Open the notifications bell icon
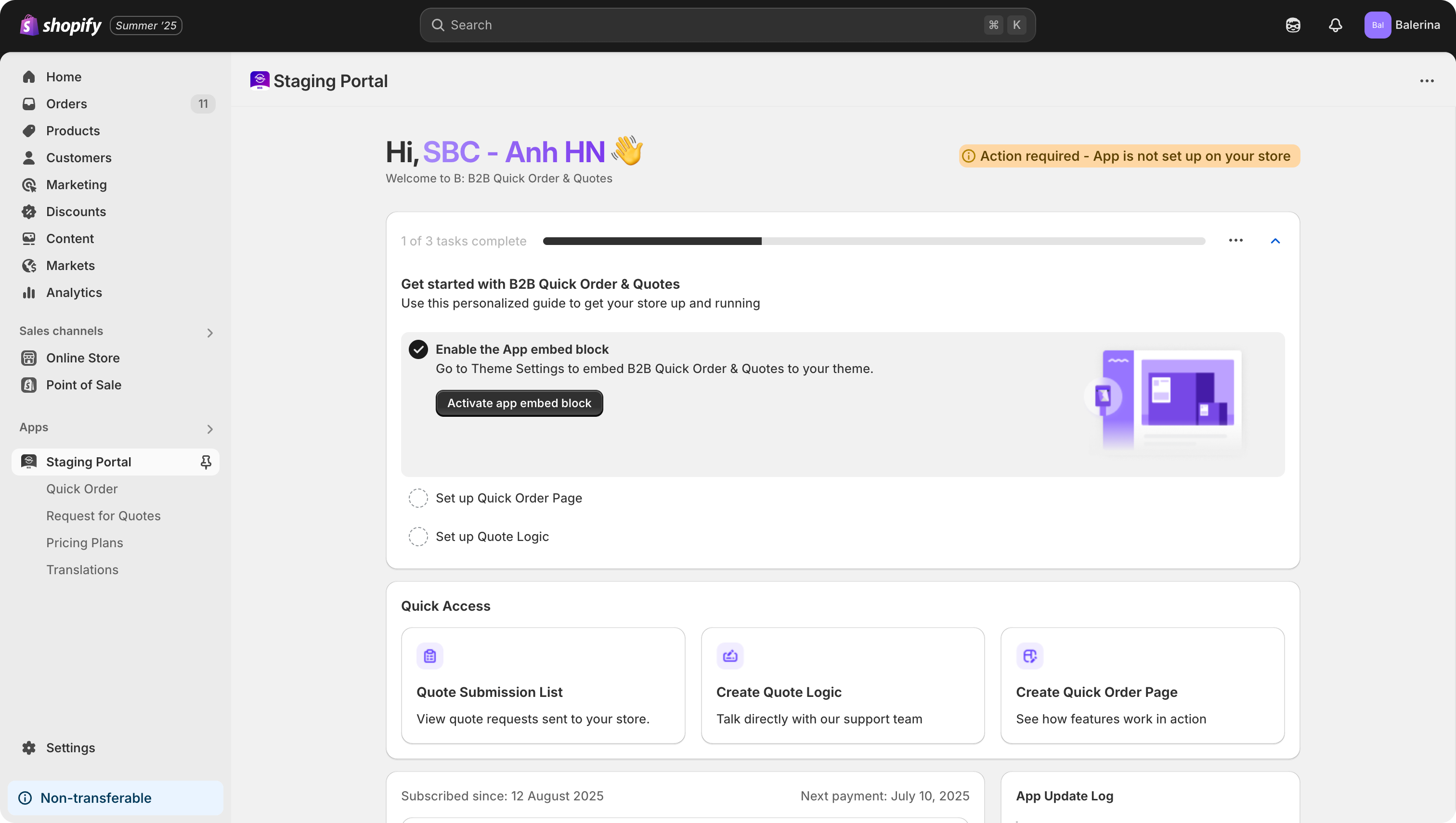This screenshot has width=1456, height=823. pyautogui.click(x=1335, y=26)
